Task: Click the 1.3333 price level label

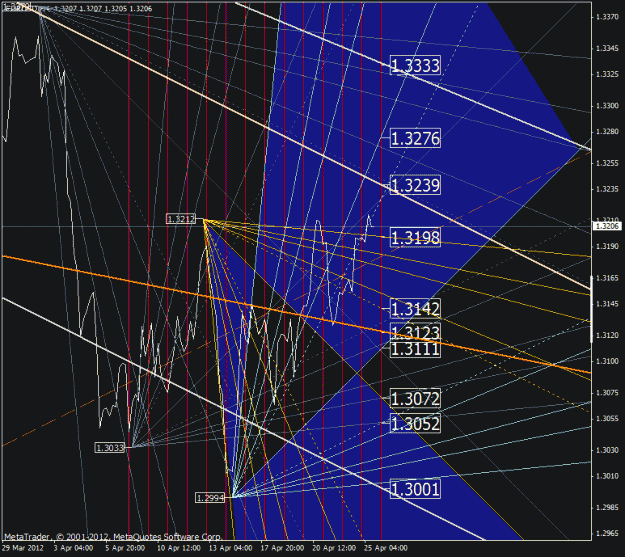Action: 415,65
